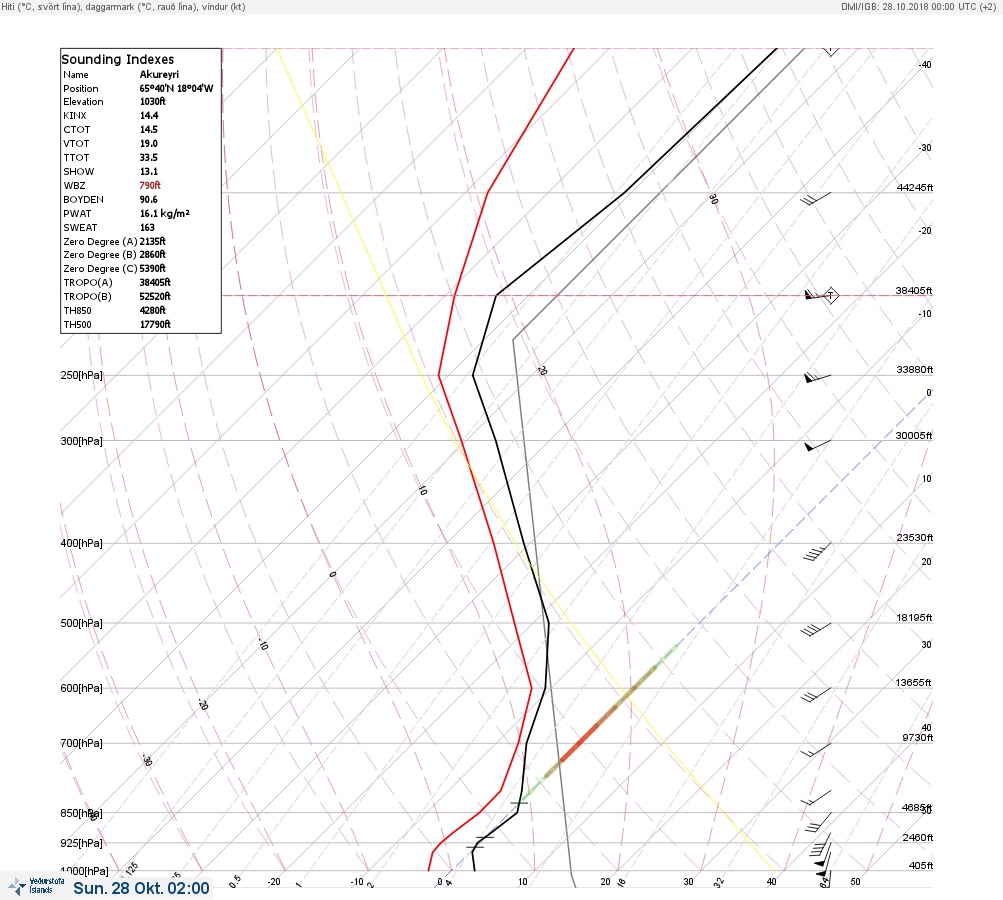This screenshot has height=900, width=1003.
Task: Click the PWAT value '16.1 kg/m²'
Action: (165, 214)
